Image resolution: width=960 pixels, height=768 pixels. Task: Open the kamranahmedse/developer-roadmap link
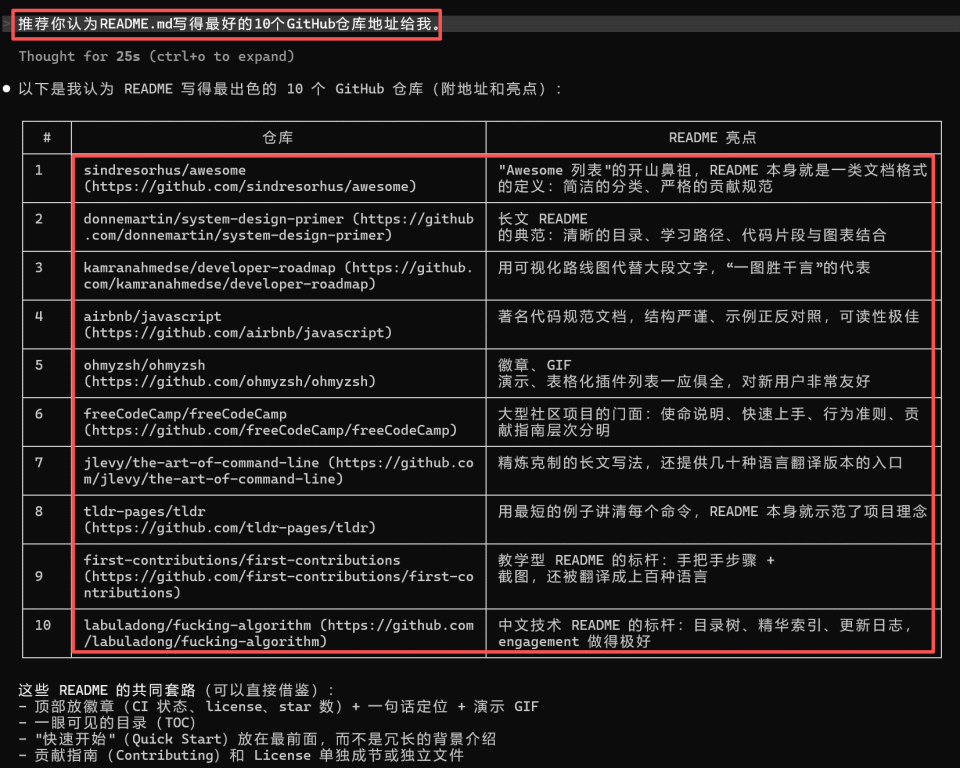point(279,276)
